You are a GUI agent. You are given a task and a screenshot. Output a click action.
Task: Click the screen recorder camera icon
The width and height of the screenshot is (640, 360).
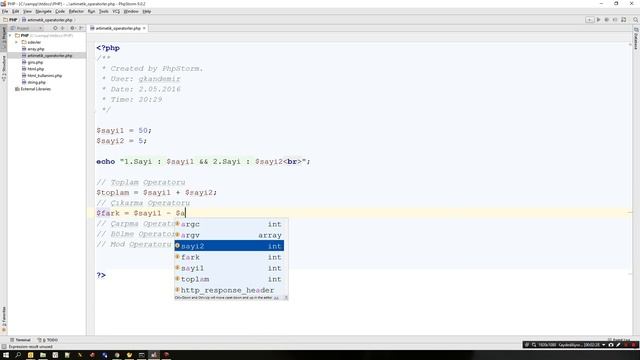click(x=611, y=345)
